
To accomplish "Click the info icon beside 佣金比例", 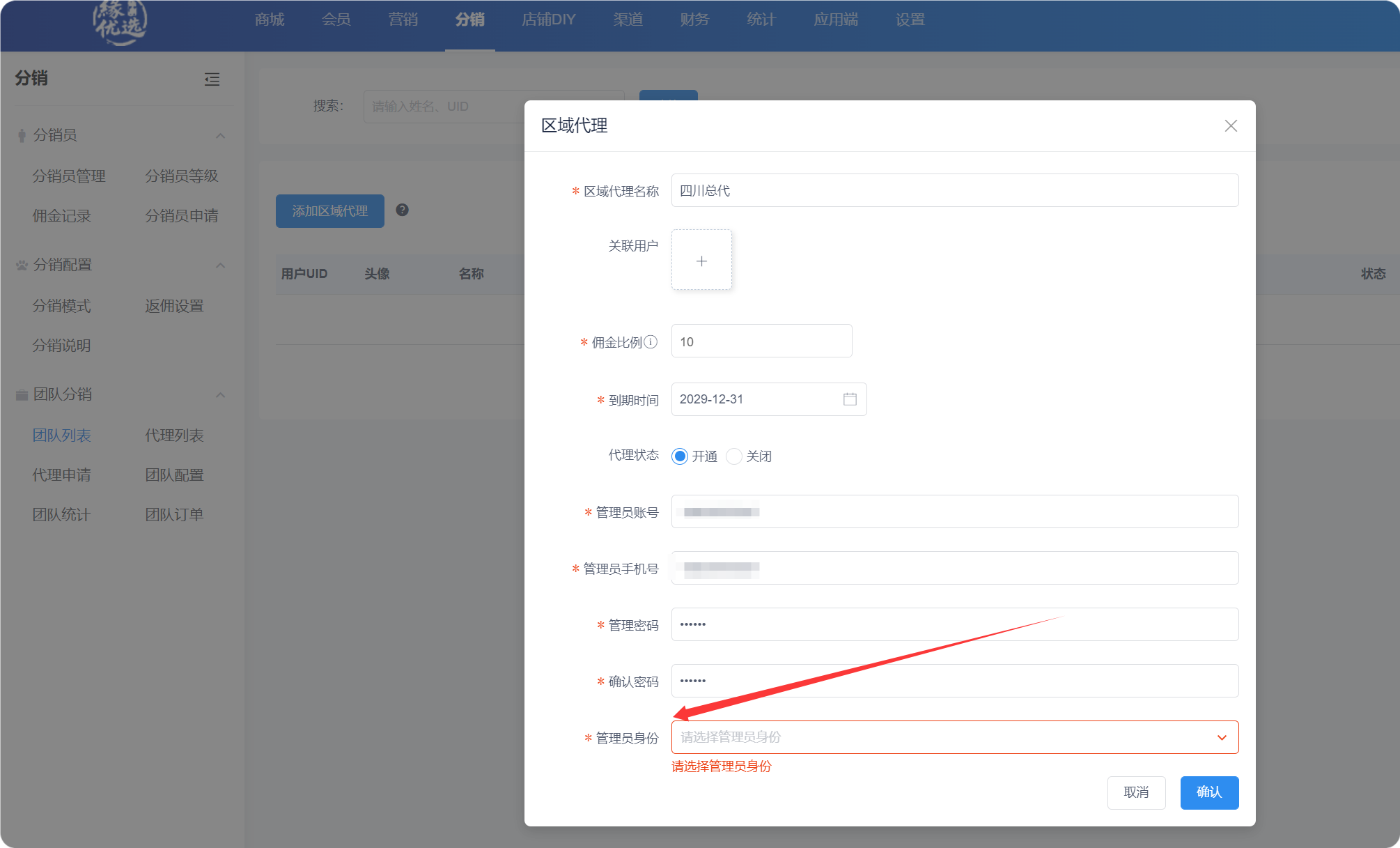I will [x=651, y=342].
